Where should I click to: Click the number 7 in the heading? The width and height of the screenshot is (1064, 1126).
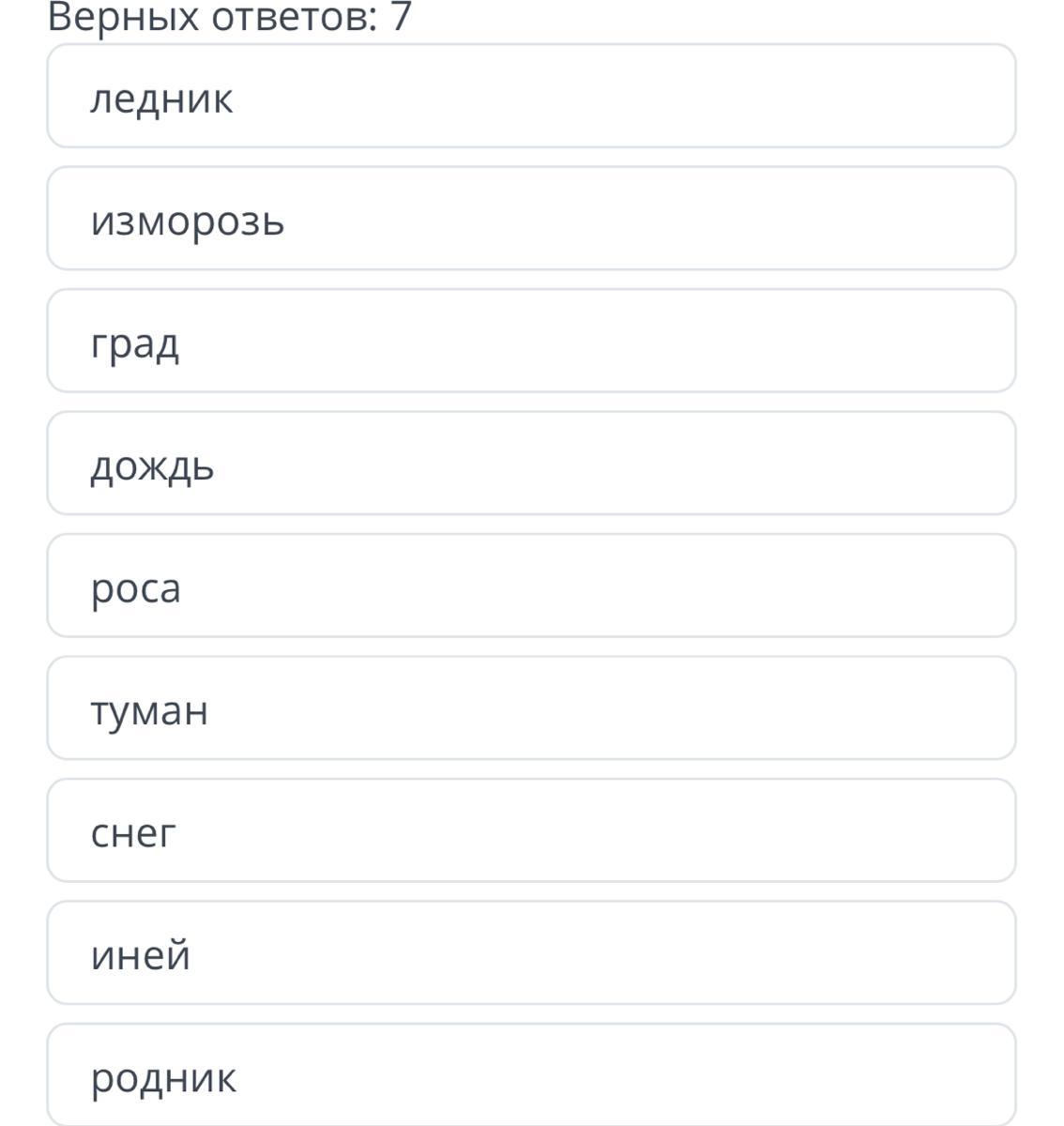[x=402, y=17]
